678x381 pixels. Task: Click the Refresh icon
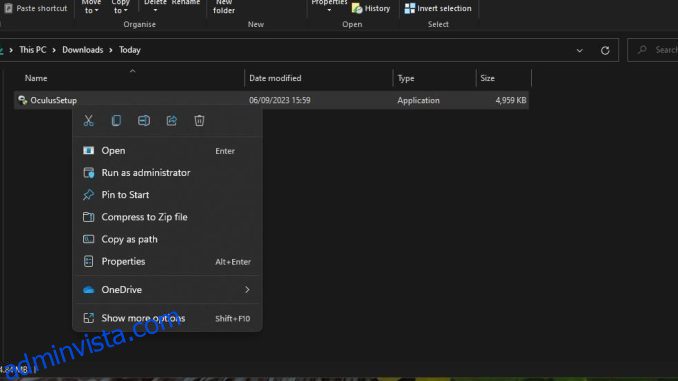[x=605, y=50]
